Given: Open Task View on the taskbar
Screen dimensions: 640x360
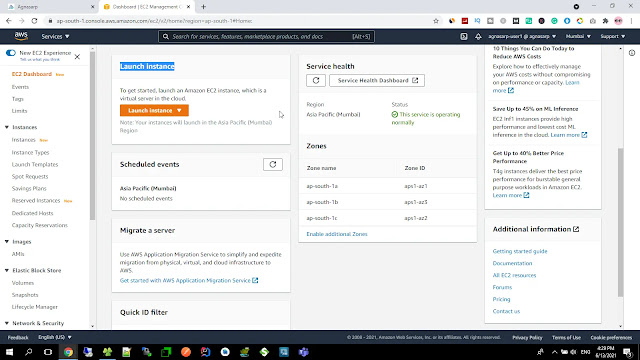Looking at the screenshot, I should click(48, 352).
